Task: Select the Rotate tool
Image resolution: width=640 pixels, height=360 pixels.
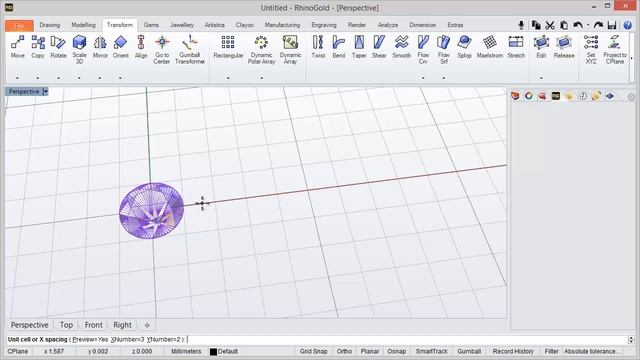Action: (x=58, y=47)
